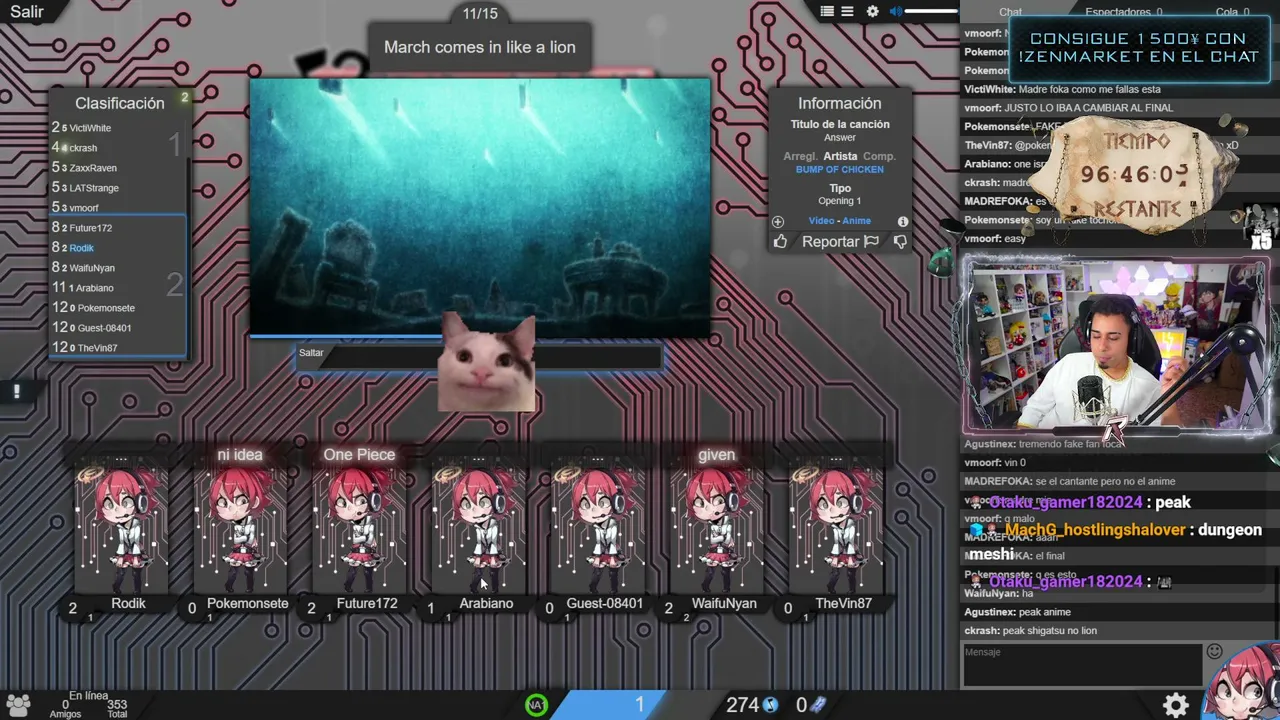Show extra song info icon

point(902,221)
